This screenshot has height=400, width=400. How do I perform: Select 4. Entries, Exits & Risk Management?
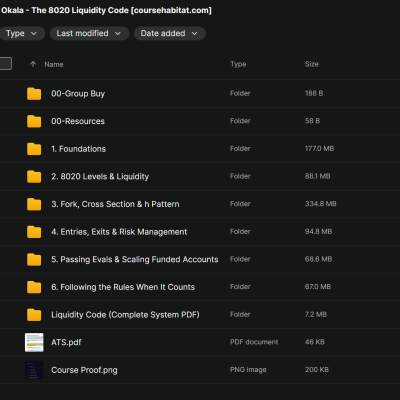click(x=119, y=232)
